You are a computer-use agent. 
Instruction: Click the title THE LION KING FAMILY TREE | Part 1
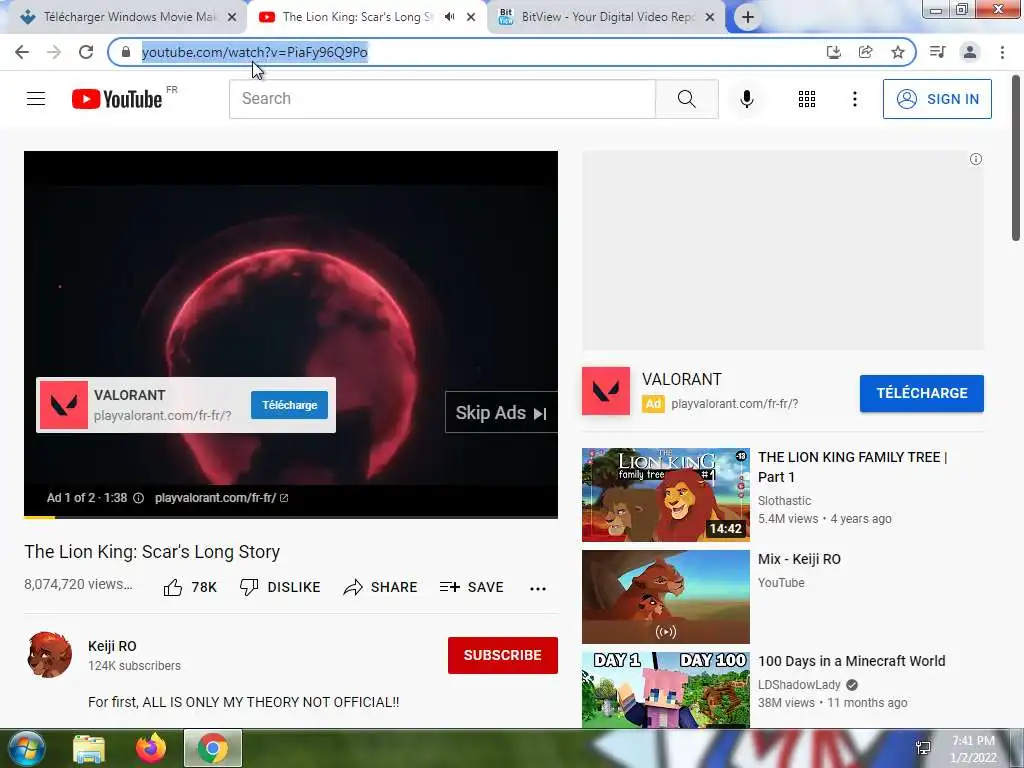[x=852, y=467]
